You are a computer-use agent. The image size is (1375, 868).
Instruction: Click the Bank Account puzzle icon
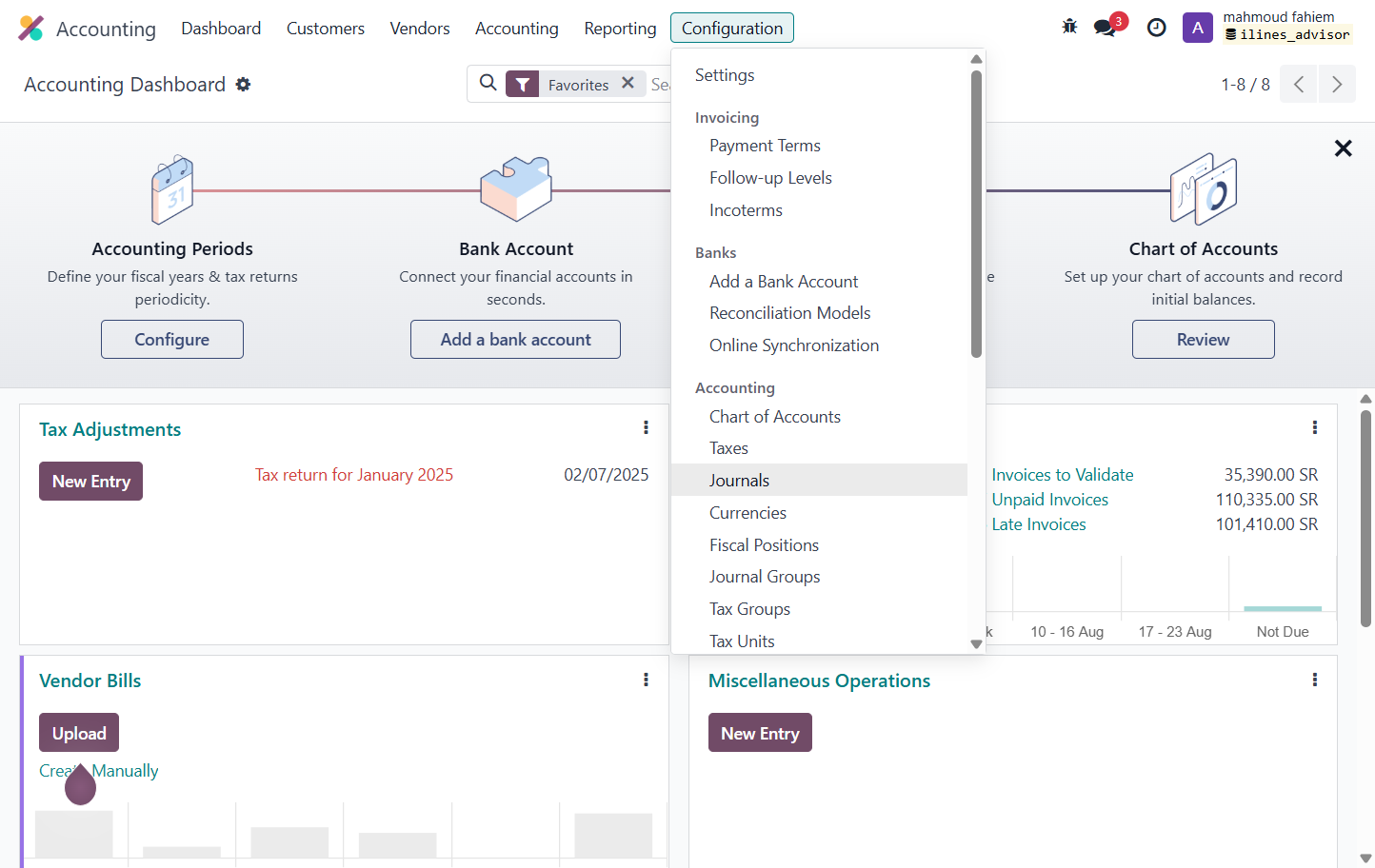[516, 188]
